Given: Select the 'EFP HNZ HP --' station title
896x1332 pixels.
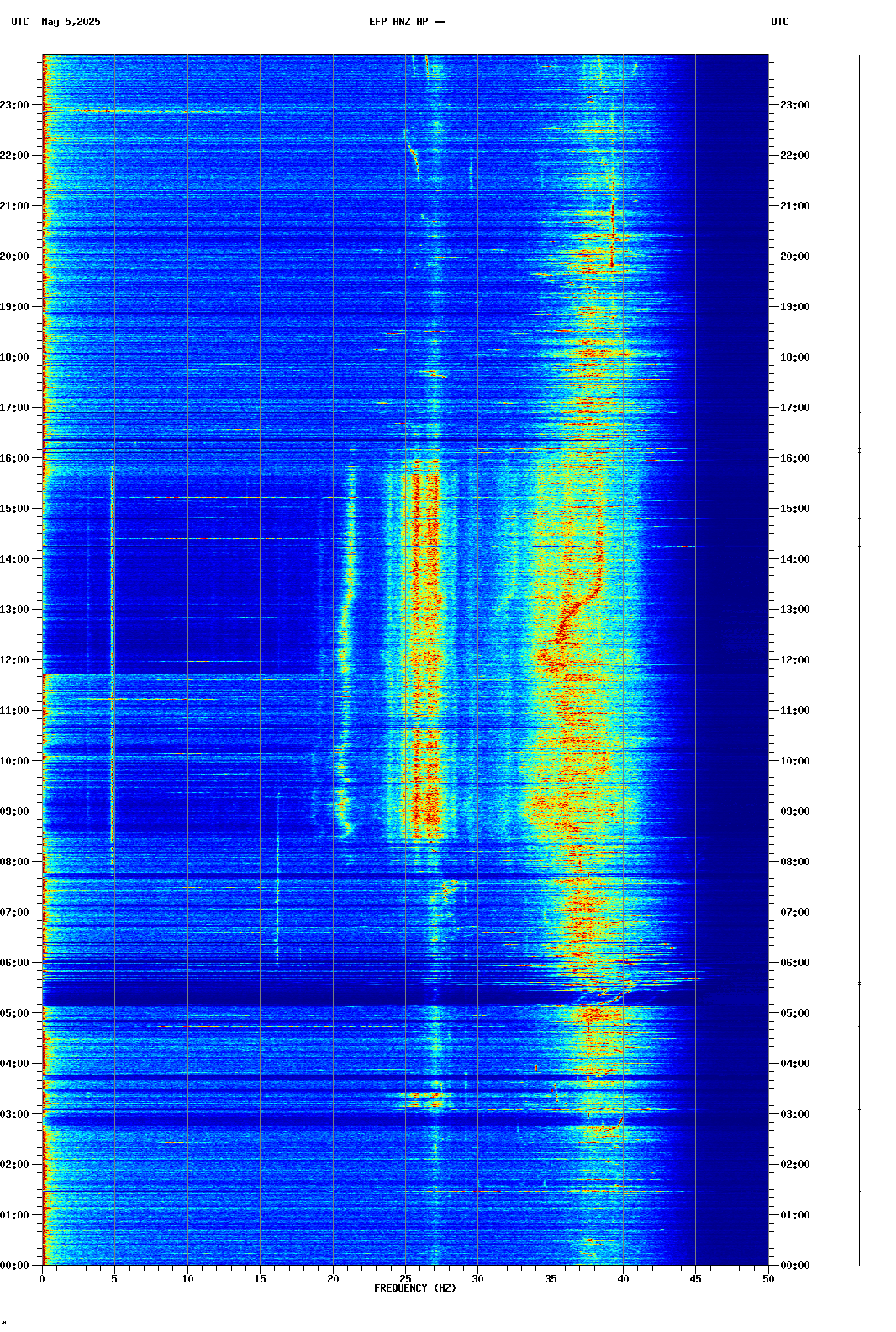Looking at the screenshot, I should [408, 22].
